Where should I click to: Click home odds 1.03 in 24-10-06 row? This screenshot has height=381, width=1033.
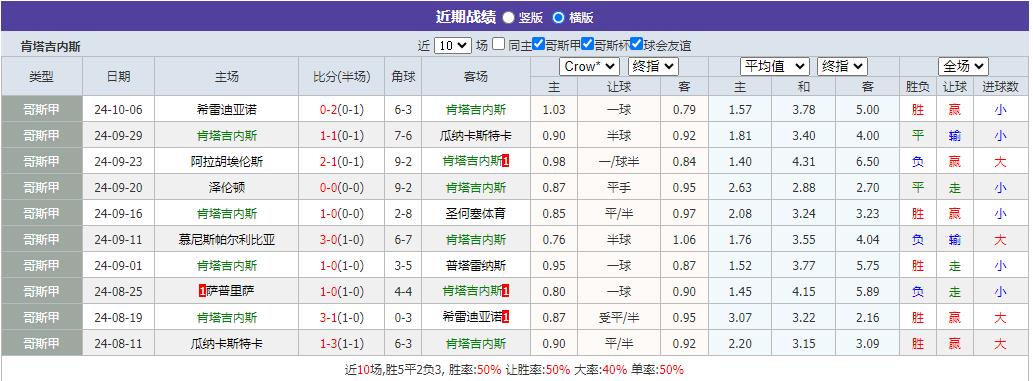click(x=554, y=110)
